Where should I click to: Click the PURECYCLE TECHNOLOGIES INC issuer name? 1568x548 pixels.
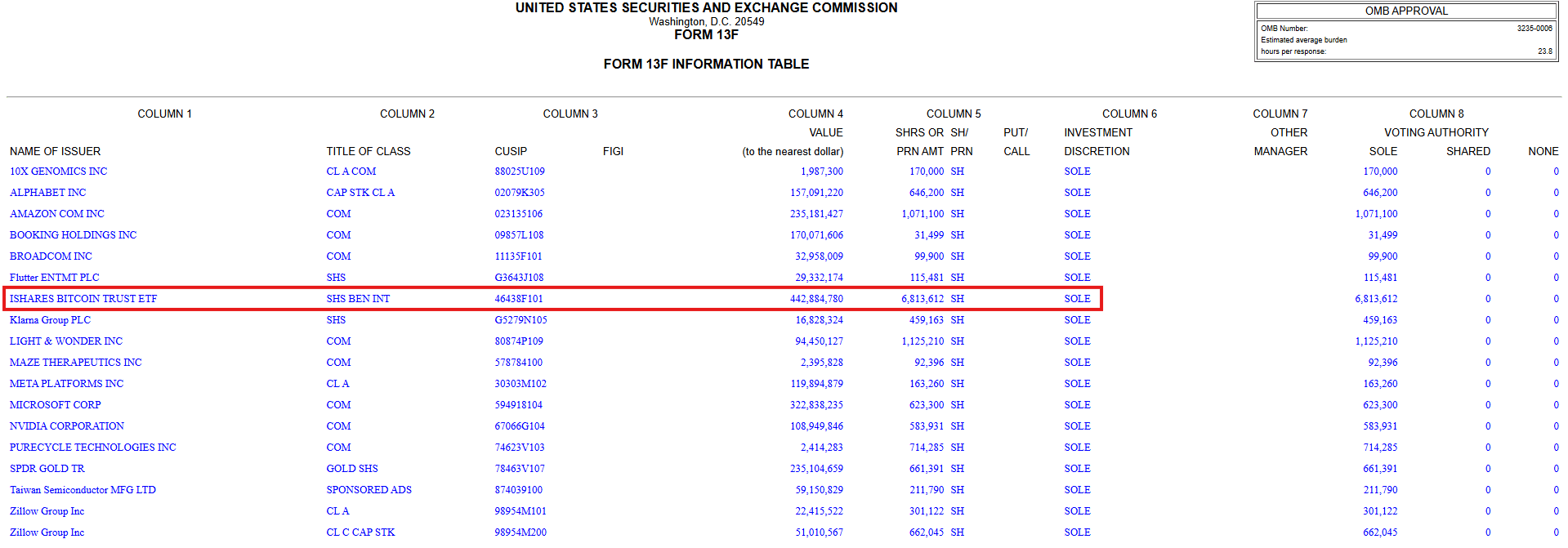coord(92,448)
